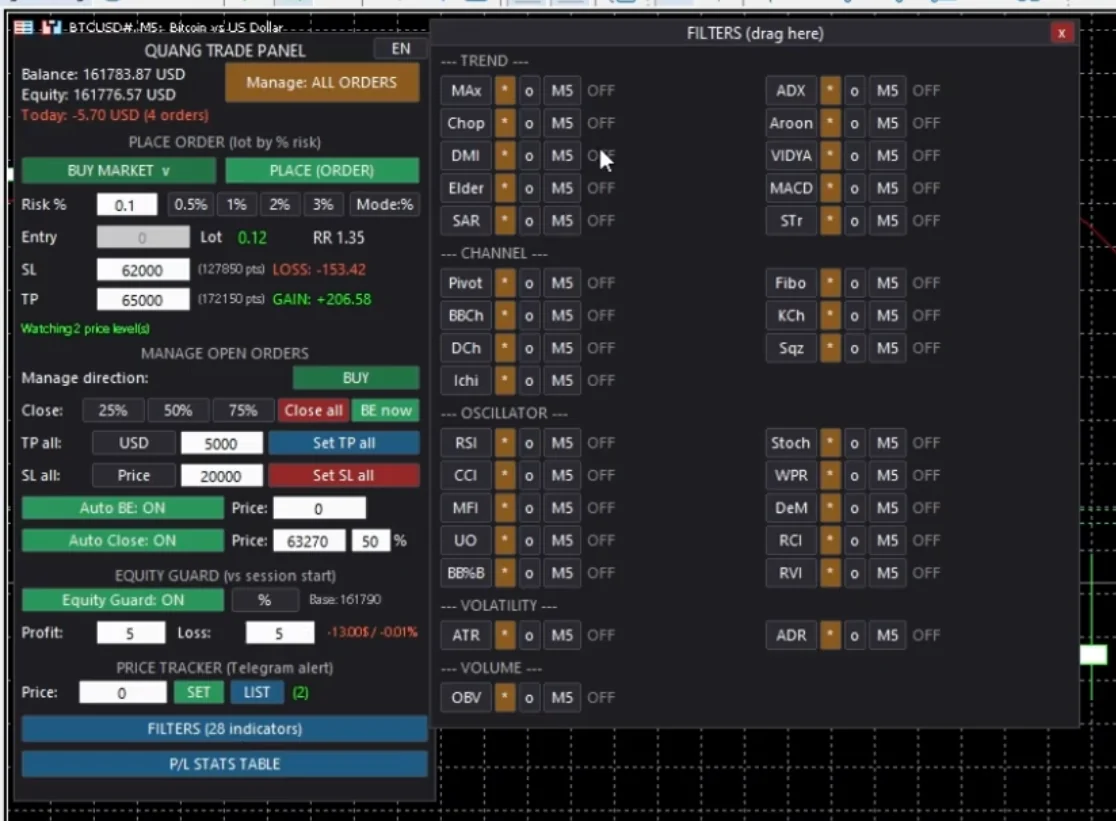
Task: Click the 'o' button next to BBCh
Action: [529, 316]
